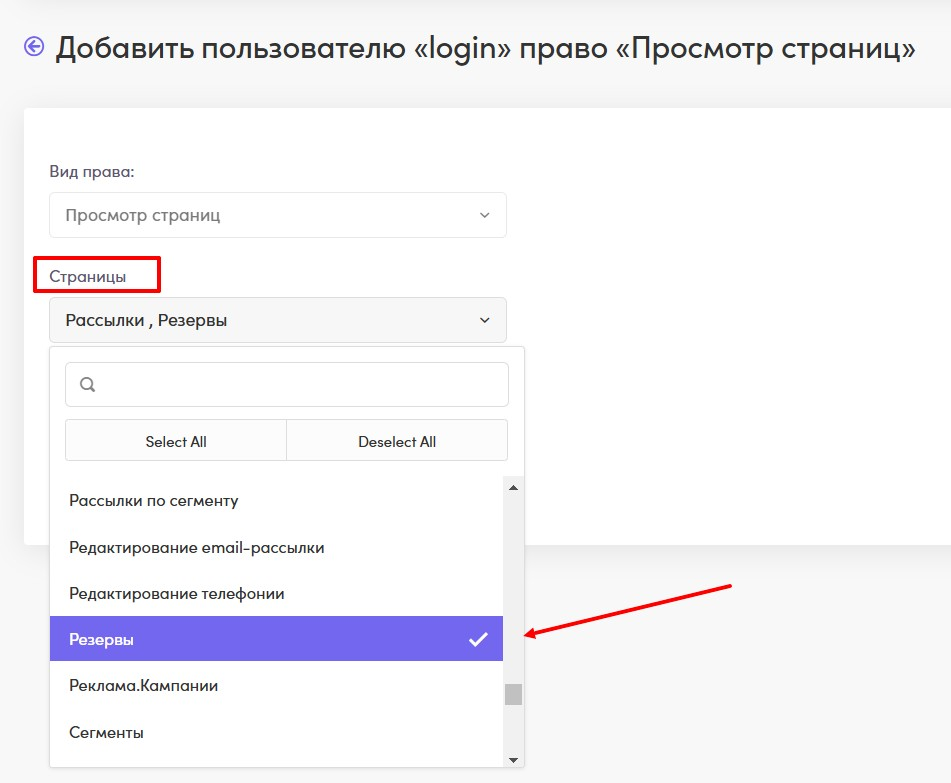Open the Вид права dropdown
Viewport: 951px width, 783px height.
point(278,215)
